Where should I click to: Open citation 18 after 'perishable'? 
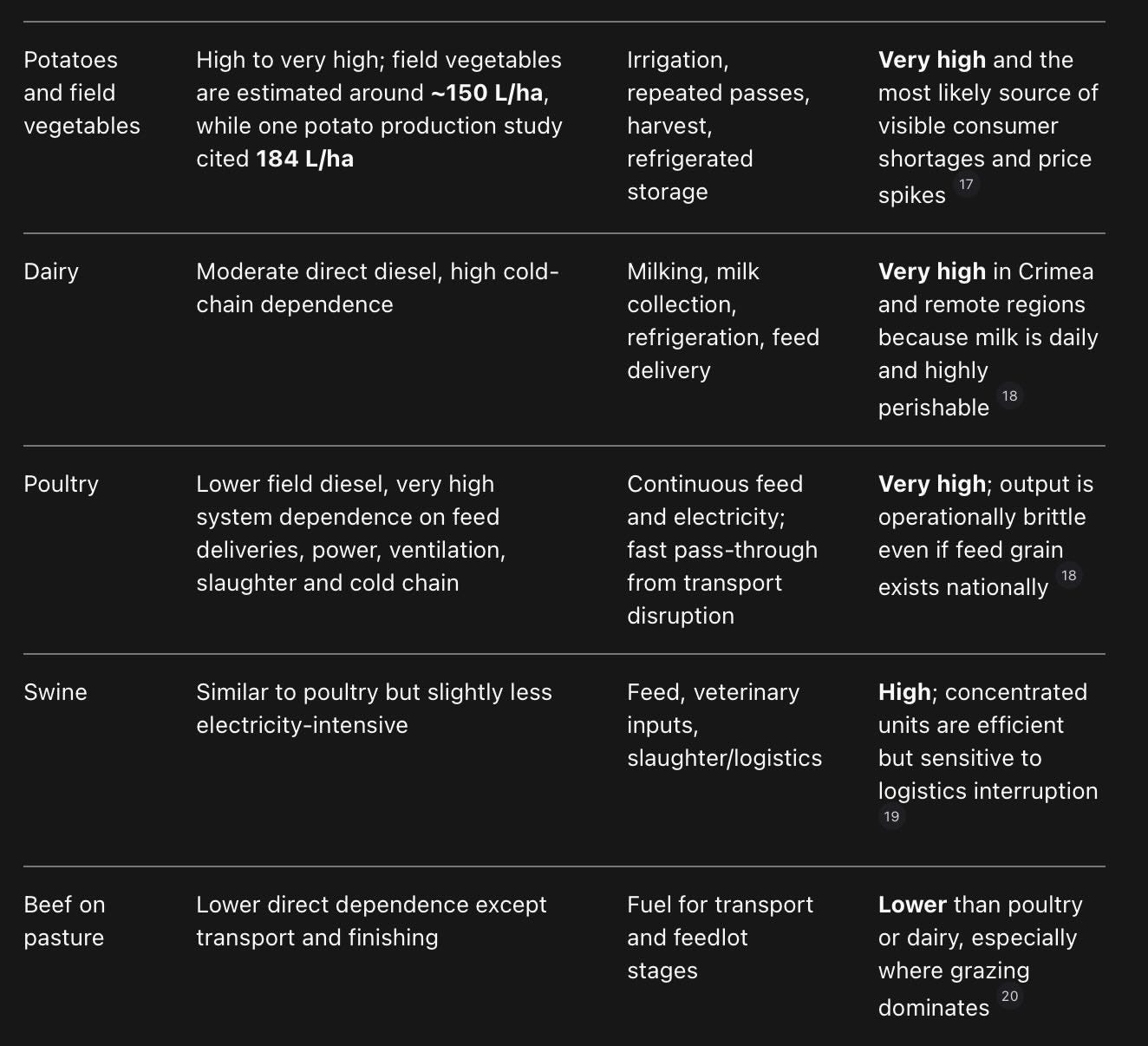1009,396
